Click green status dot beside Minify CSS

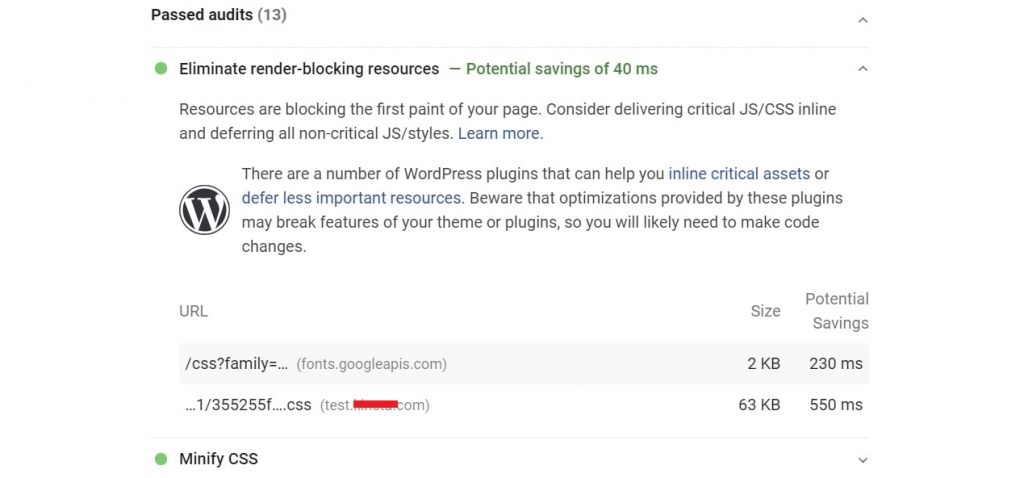click(161, 459)
